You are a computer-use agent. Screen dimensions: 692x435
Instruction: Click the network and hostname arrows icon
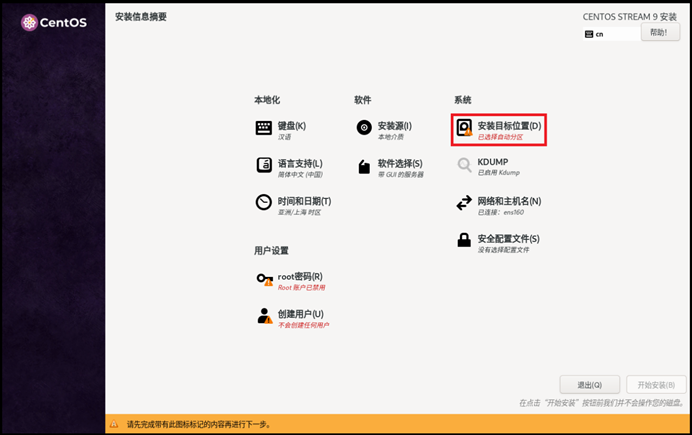click(464, 203)
